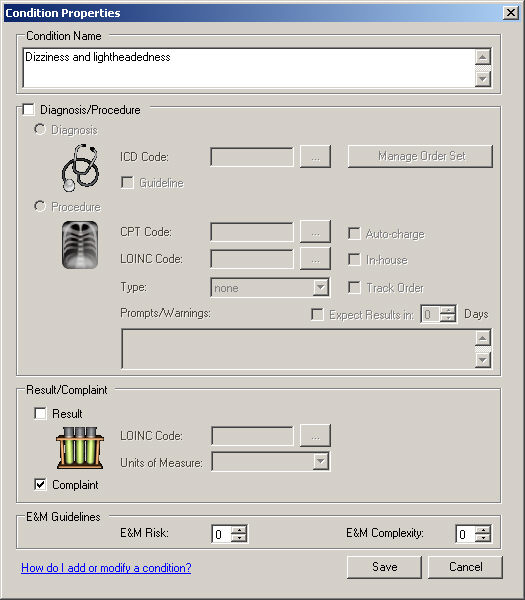Open the Procedure LOINC Code browse button
The height and width of the screenshot is (600, 525).
click(315, 259)
